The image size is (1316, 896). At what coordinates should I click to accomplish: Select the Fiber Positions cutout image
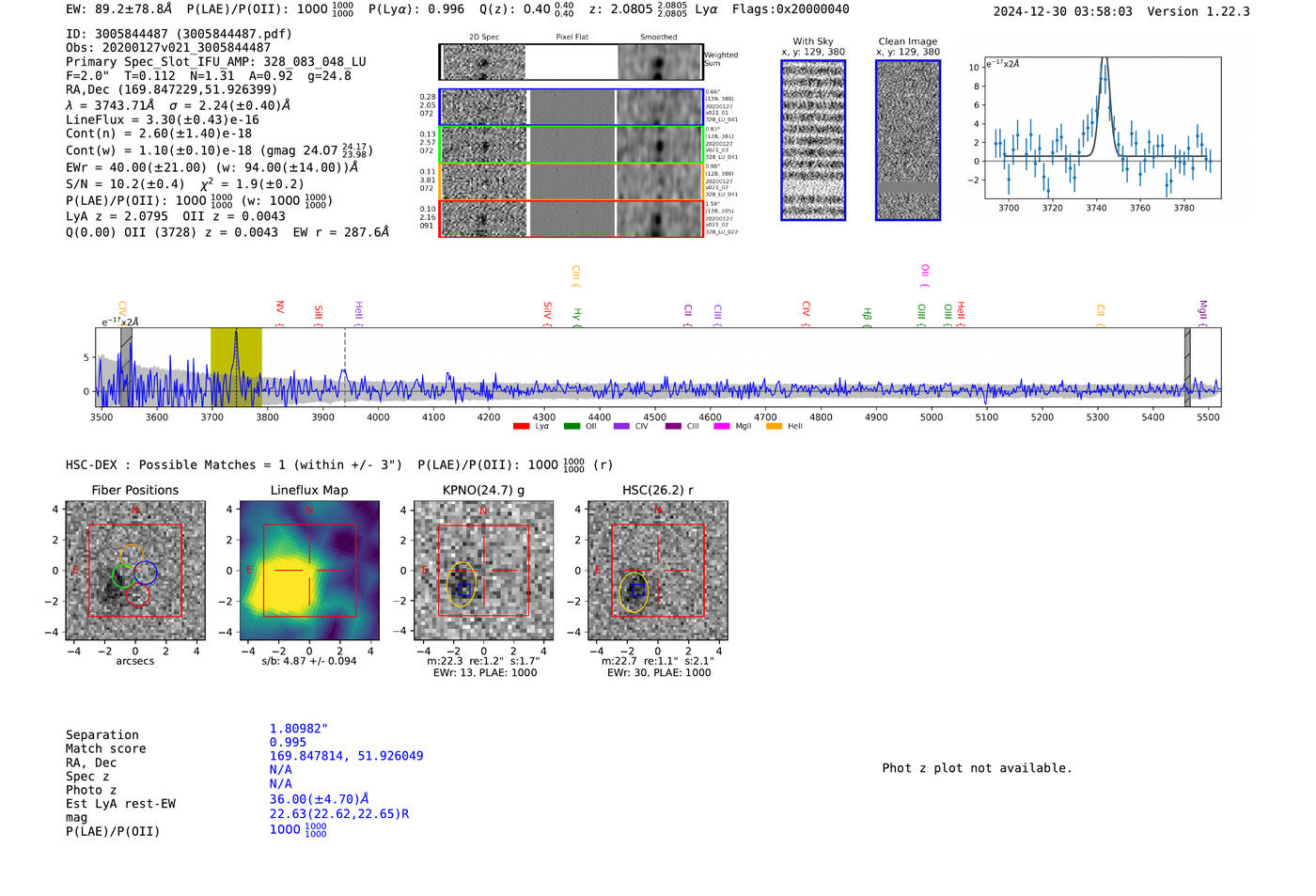pyautogui.click(x=134, y=571)
